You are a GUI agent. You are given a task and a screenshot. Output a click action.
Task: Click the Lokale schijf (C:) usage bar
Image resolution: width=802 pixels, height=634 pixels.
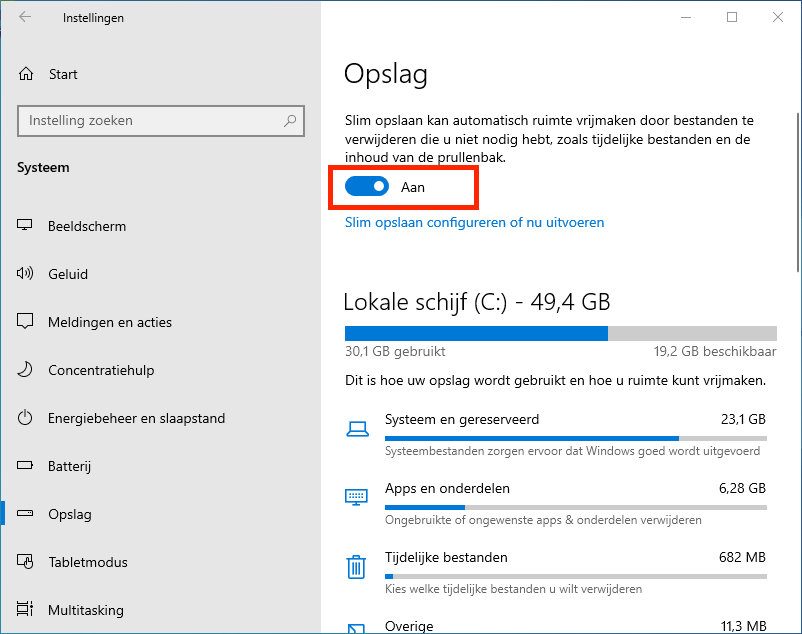pyautogui.click(x=560, y=334)
